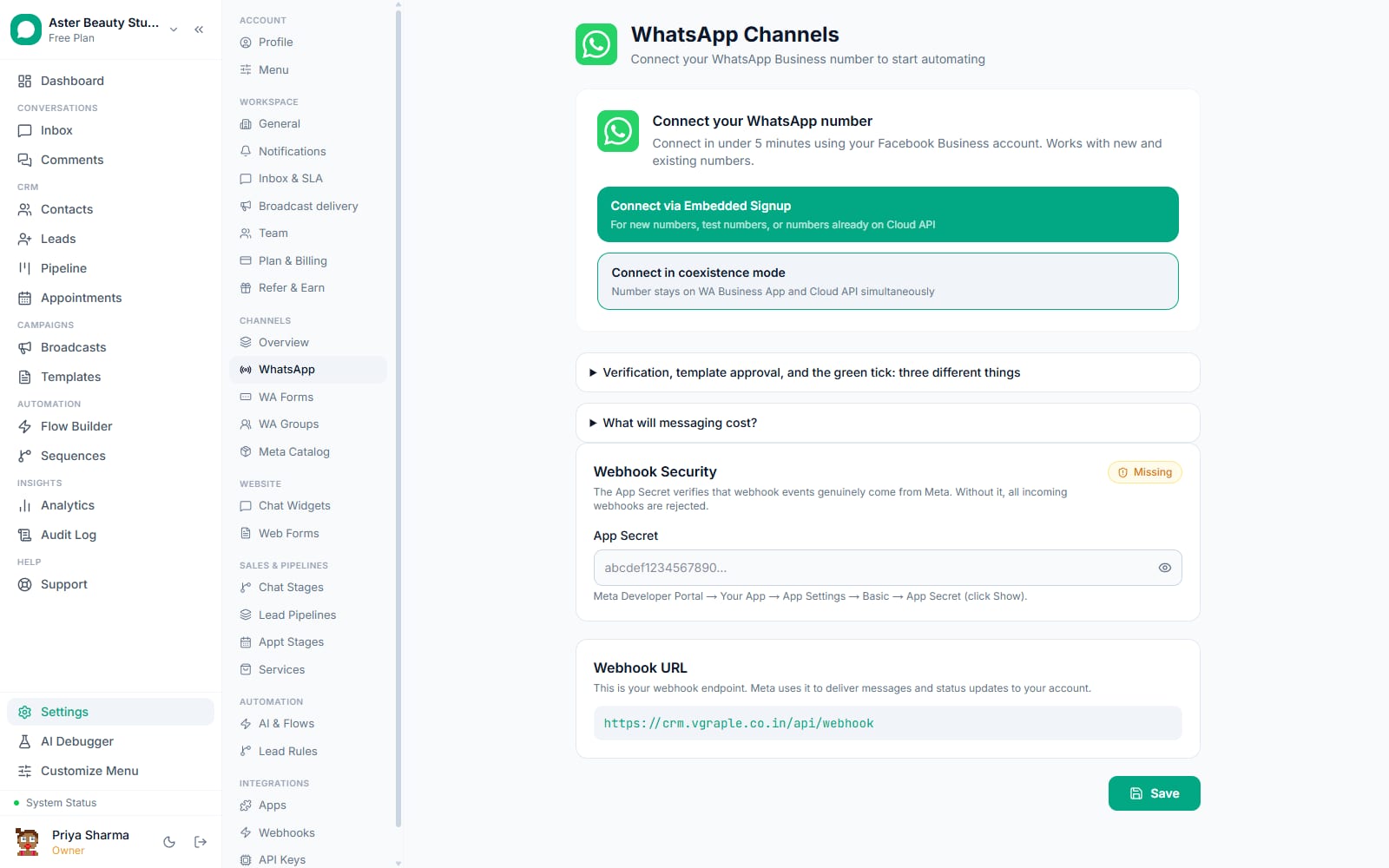Open the account Menu settings item
The height and width of the screenshot is (868, 1389).
308,69
